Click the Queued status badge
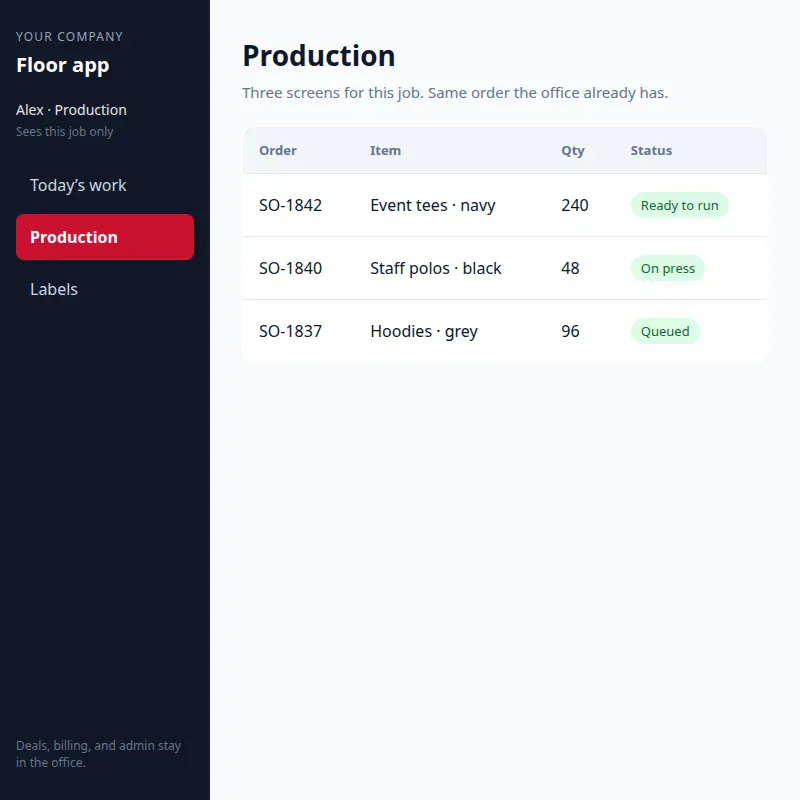 point(665,331)
